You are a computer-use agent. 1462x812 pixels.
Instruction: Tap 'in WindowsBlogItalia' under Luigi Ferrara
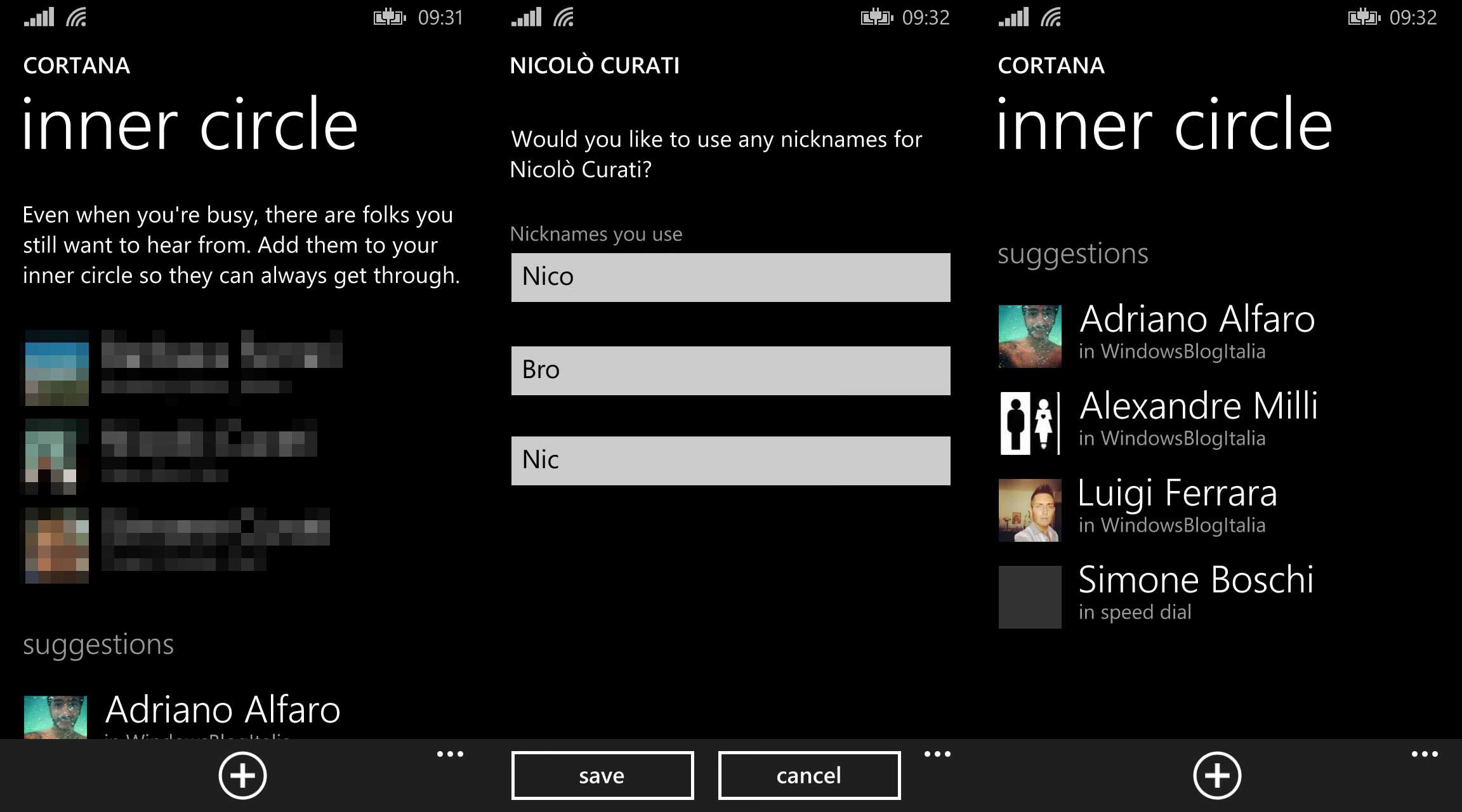coord(1172,525)
